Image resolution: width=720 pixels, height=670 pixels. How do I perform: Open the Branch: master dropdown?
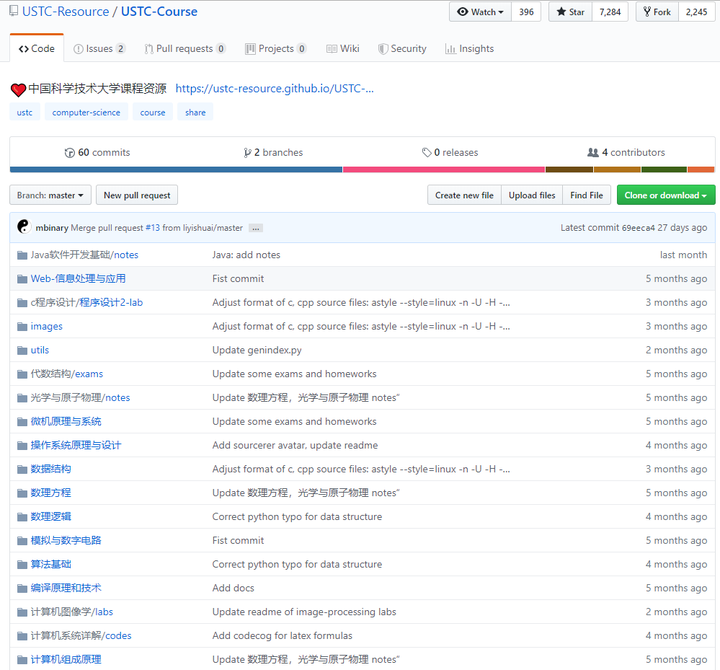(x=50, y=195)
